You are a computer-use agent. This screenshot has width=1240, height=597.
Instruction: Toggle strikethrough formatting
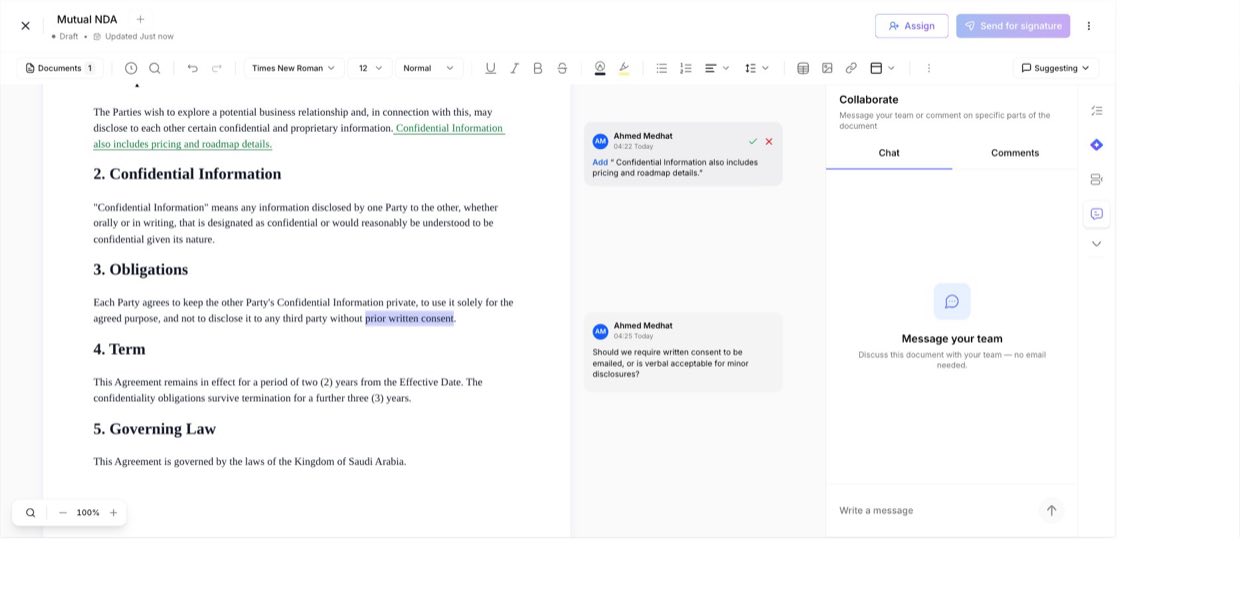click(562, 68)
